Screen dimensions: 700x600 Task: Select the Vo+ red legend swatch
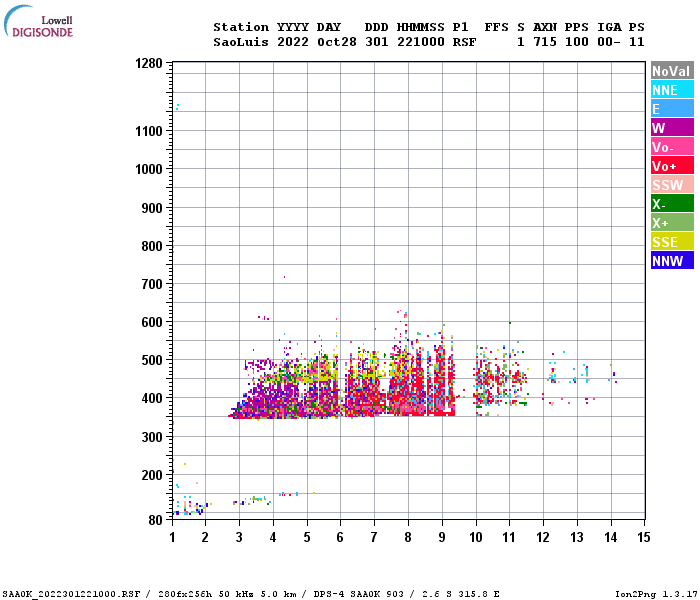pyautogui.click(x=672, y=166)
